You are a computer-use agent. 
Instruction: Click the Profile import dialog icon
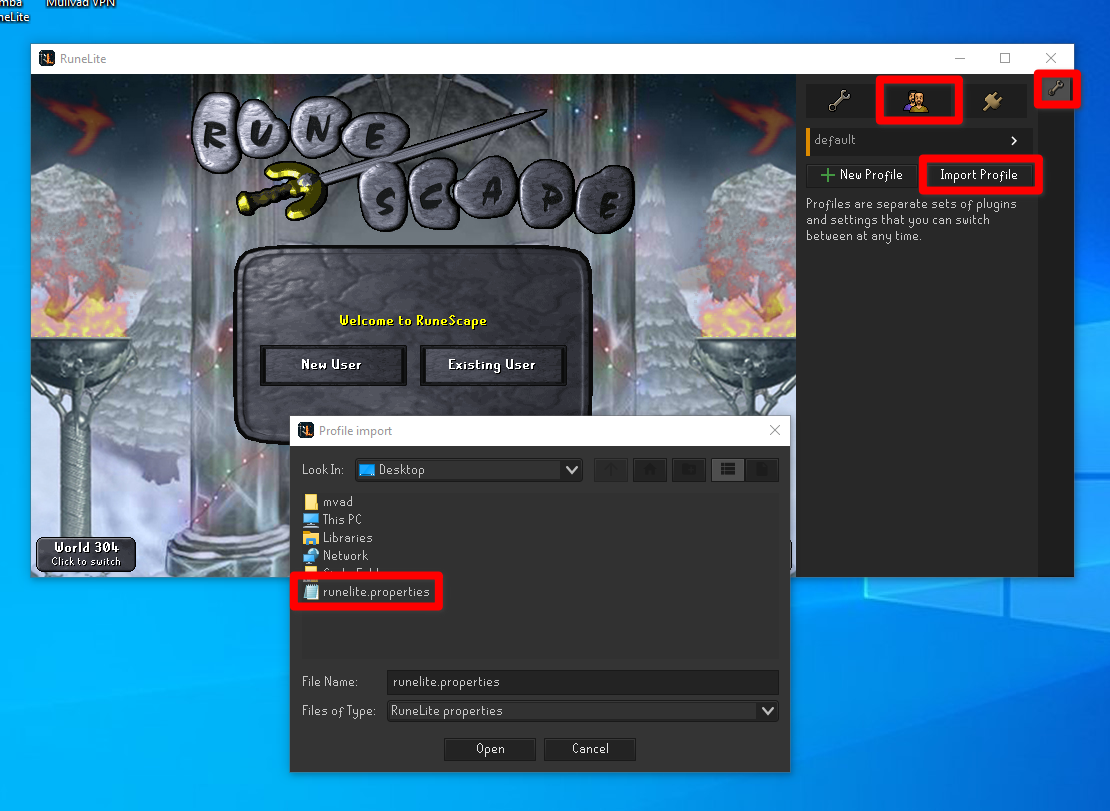point(306,430)
